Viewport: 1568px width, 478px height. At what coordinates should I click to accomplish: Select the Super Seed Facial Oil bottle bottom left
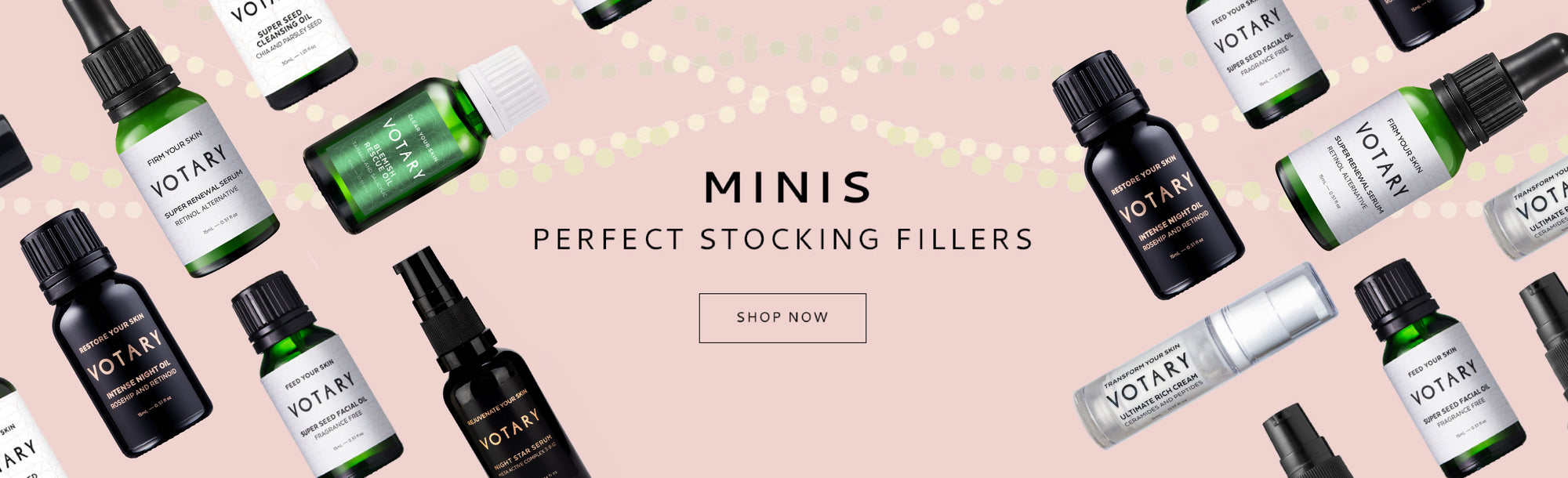tap(318, 376)
